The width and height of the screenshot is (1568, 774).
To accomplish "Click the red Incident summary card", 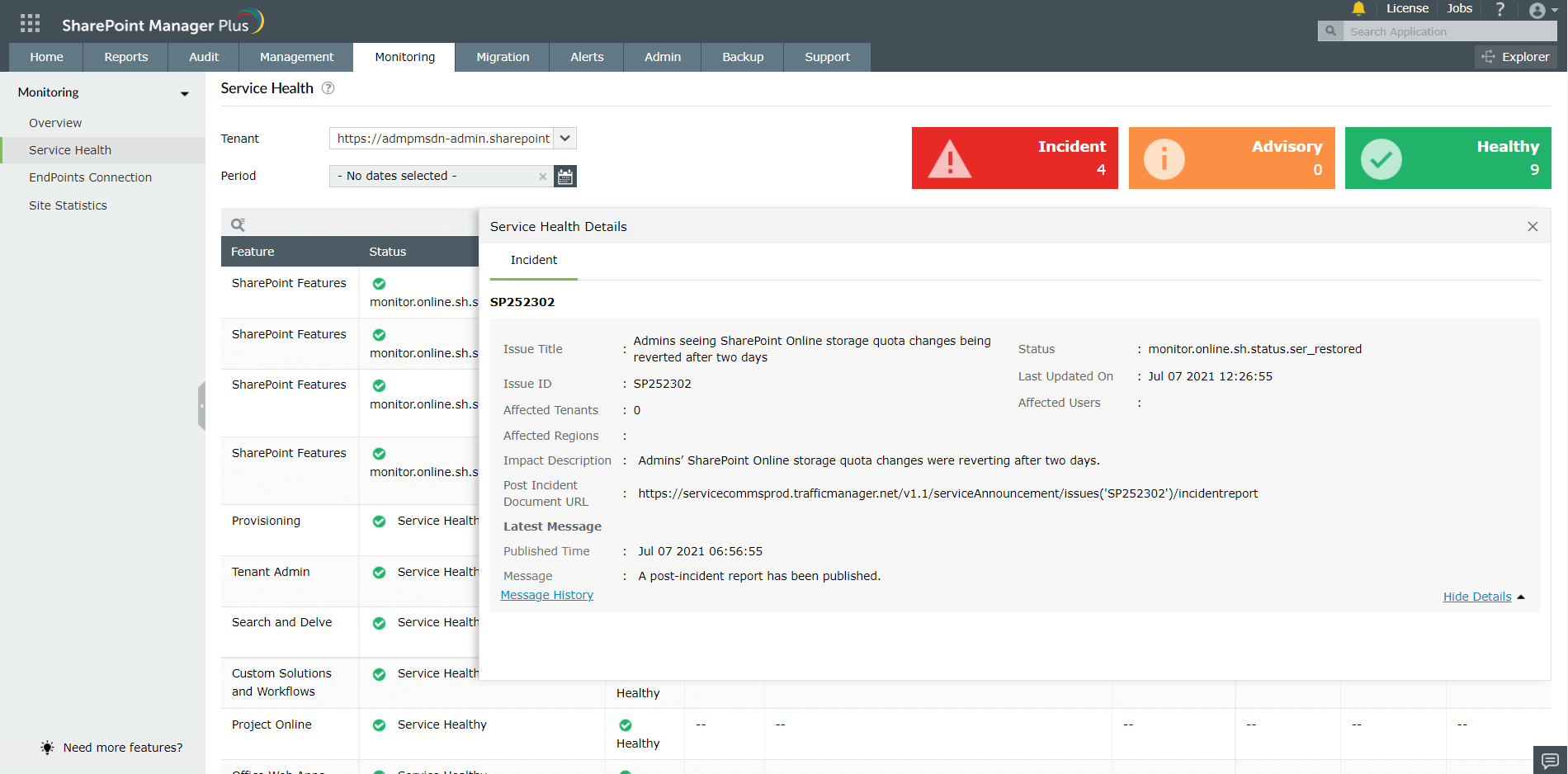I will coord(1014,158).
